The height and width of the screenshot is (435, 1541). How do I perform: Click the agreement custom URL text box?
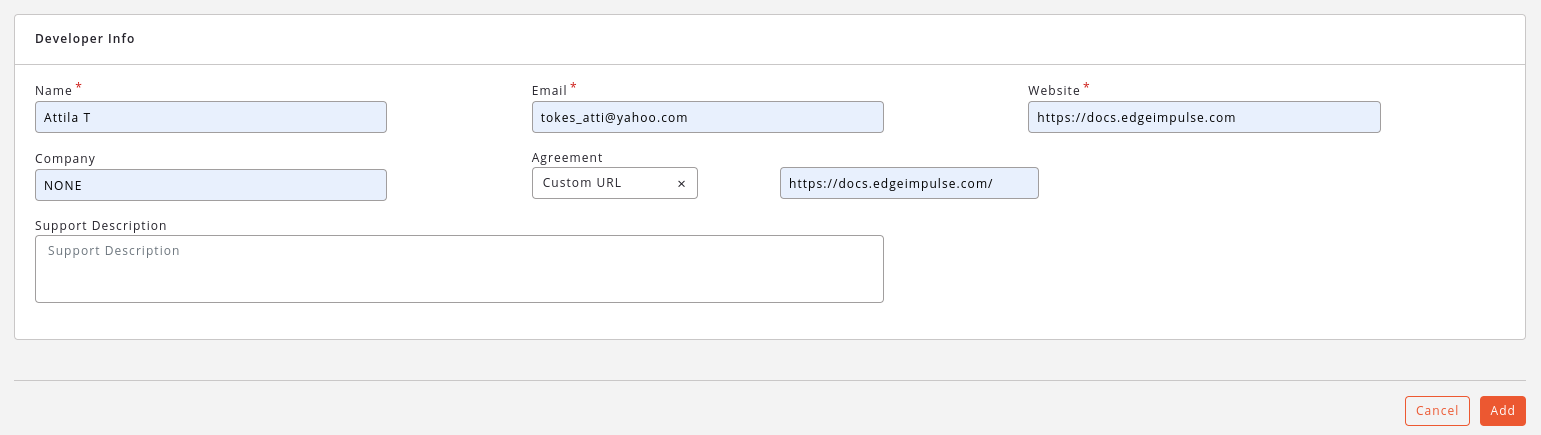pos(909,183)
